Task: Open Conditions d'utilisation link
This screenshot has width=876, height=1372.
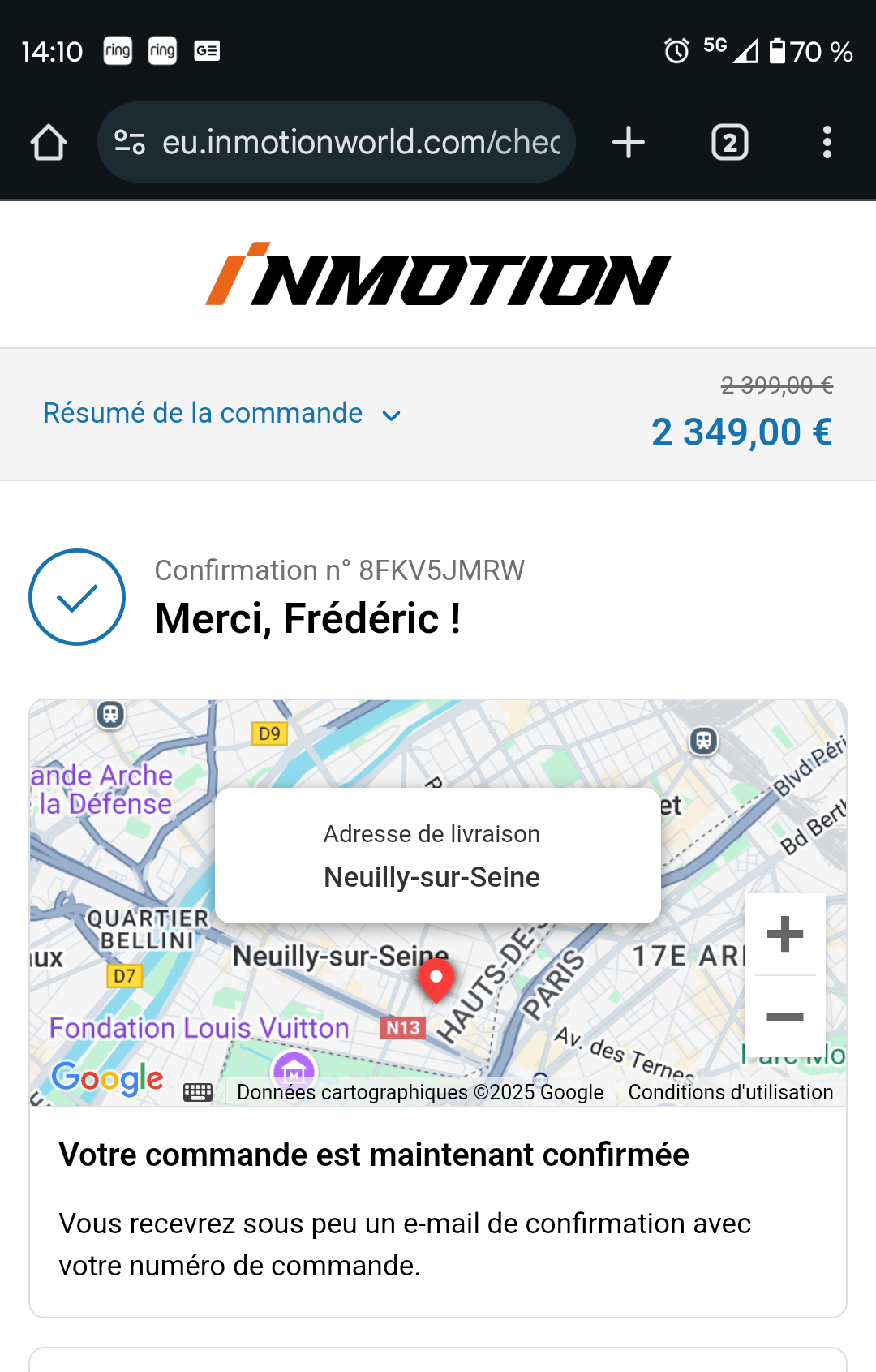Action: 731,1092
